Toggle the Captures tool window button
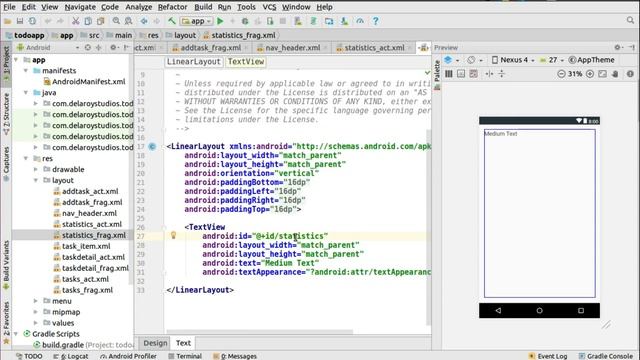Image resolution: width=640 pixels, height=360 pixels. (x=6, y=164)
